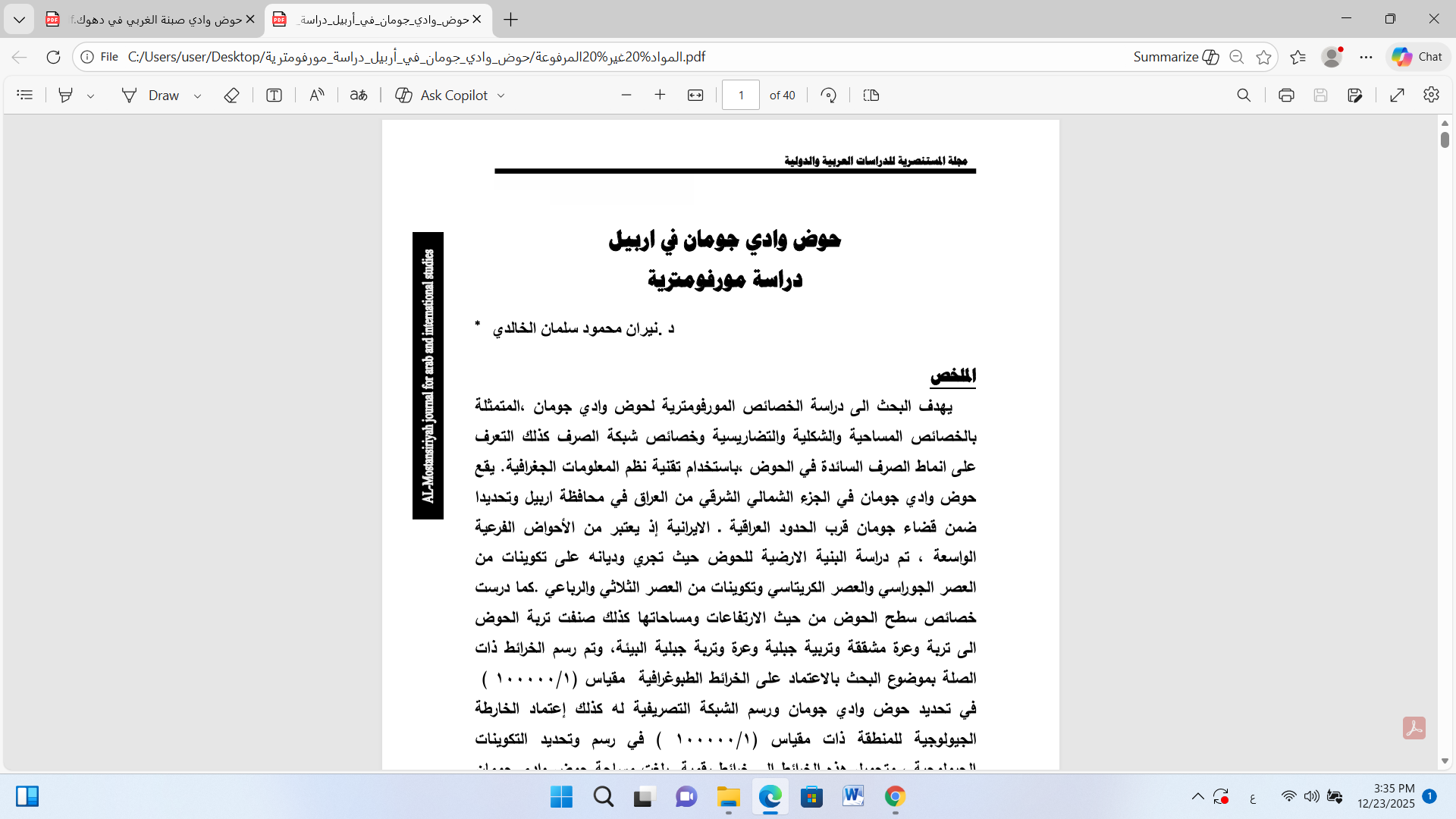Open Task View on taskbar

[x=645, y=797]
